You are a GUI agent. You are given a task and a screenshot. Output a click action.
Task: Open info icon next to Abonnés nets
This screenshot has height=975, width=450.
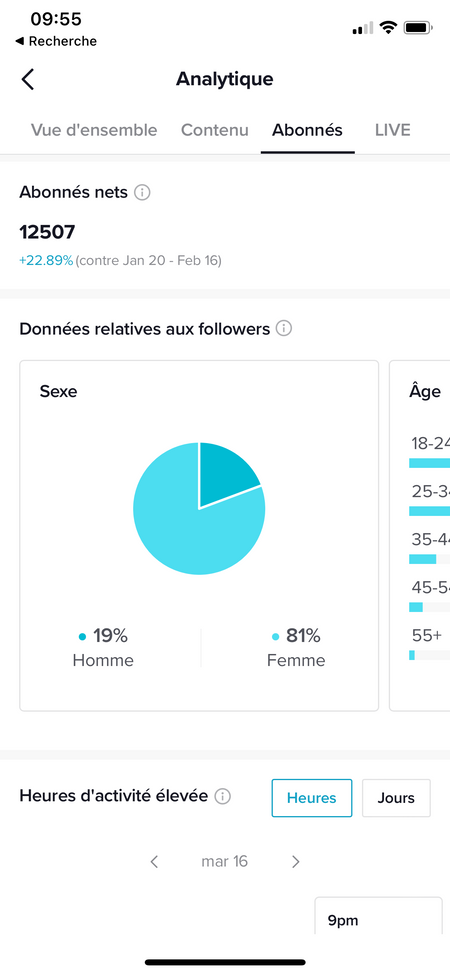pyautogui.click(x=142, y=193)
